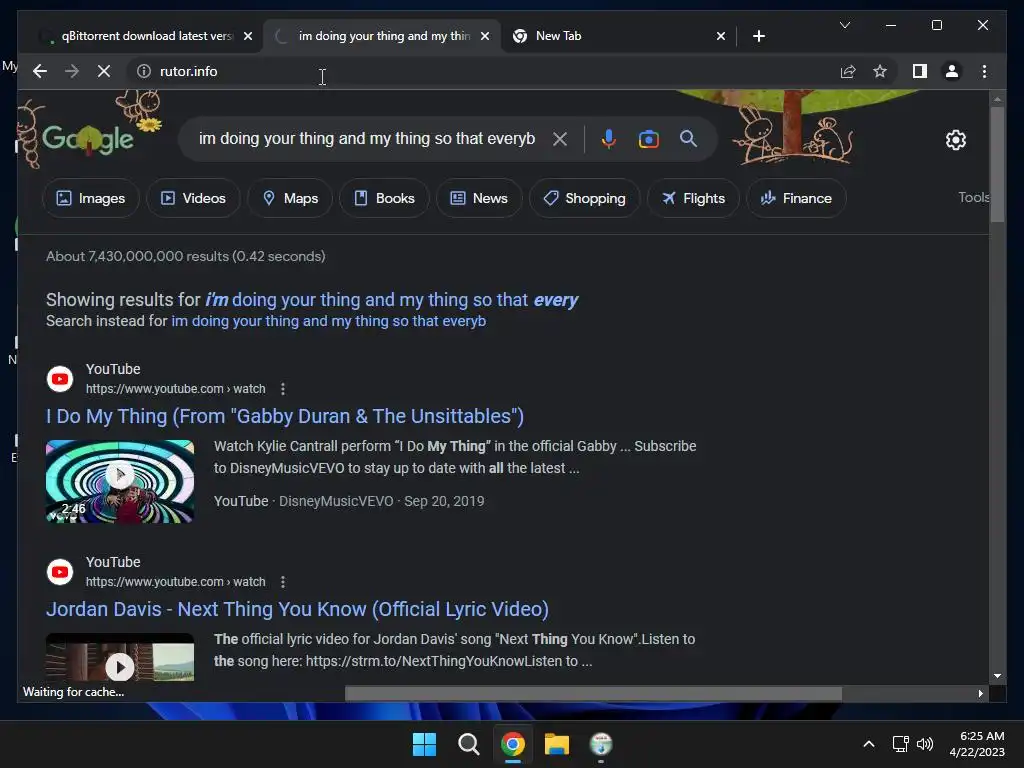Viewport: 1024px width, 768px height.
Task: Click the vertical scrollbar thumb
Action: (997, 165)
